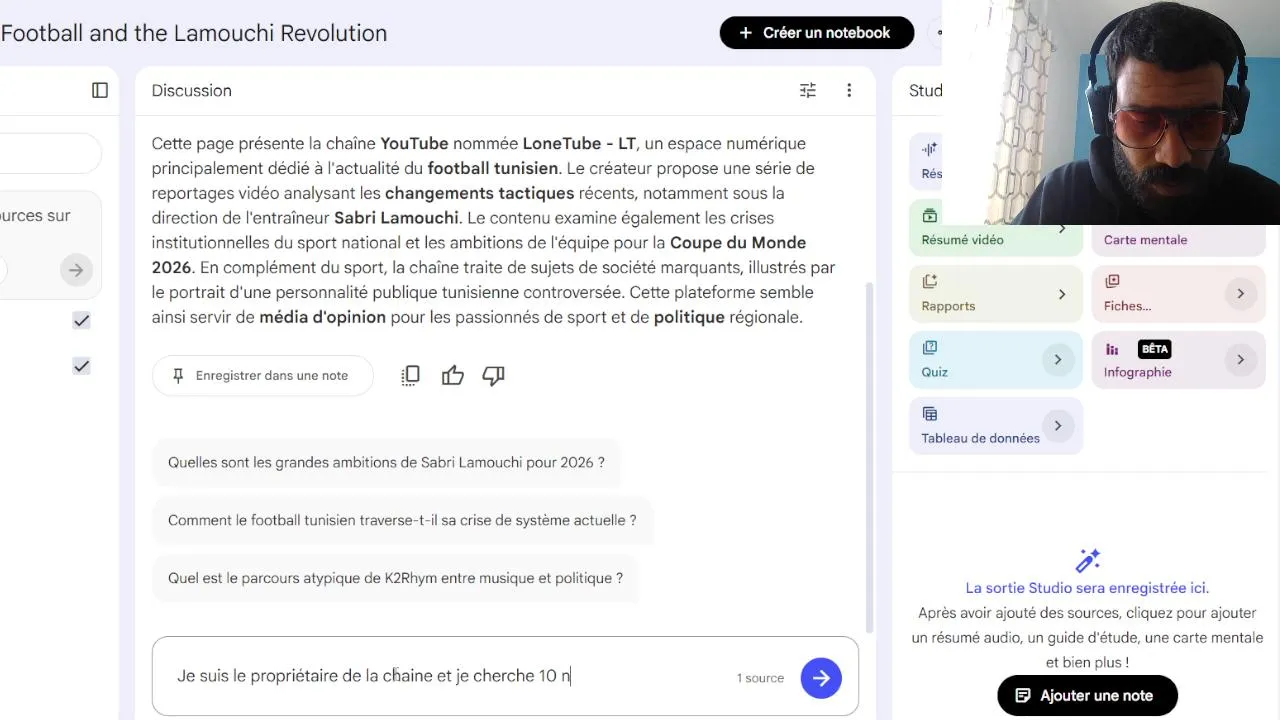Click Ajouter une note button

tap(1087, 696)
